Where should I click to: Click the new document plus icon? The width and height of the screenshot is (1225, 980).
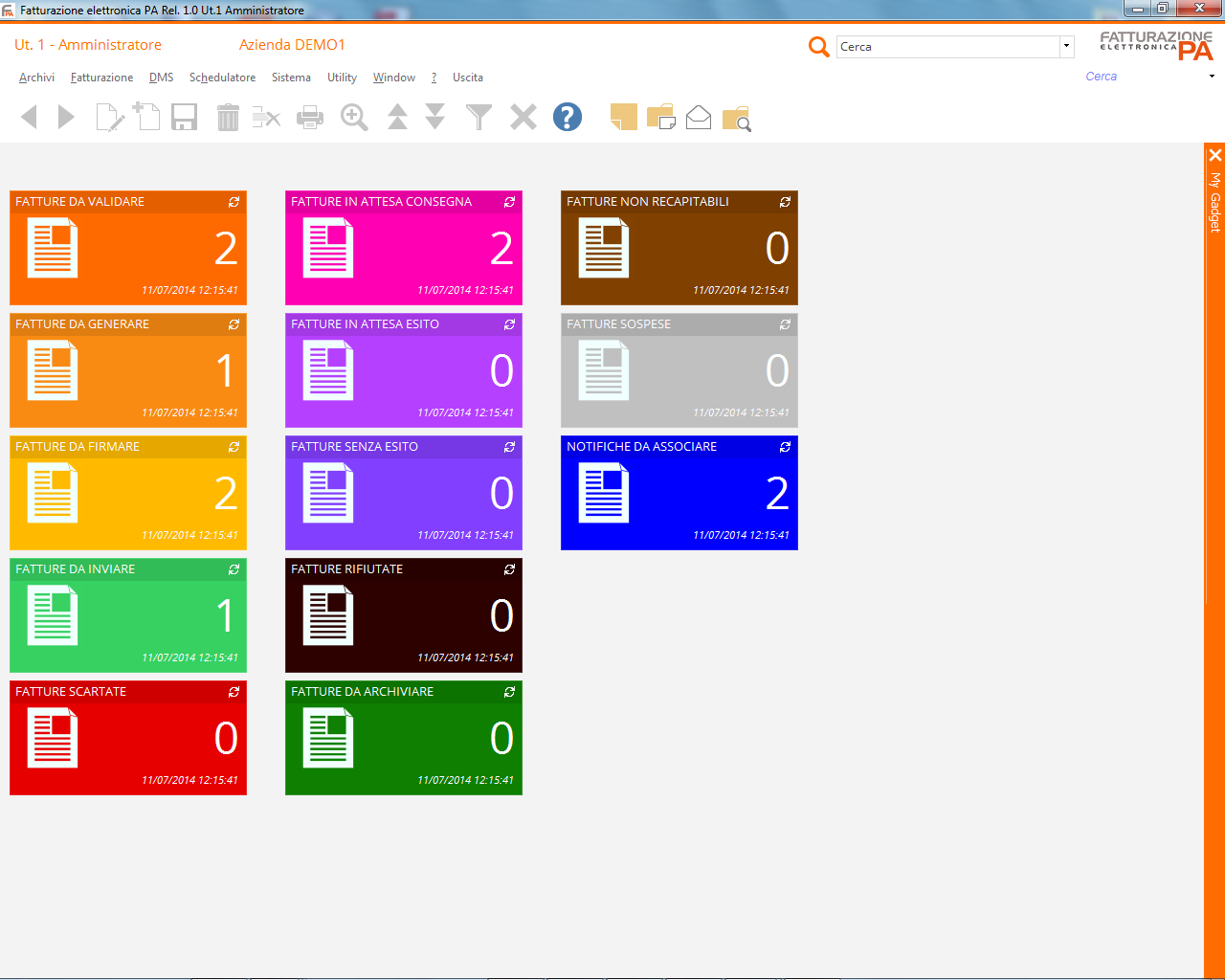click(146, 116)
